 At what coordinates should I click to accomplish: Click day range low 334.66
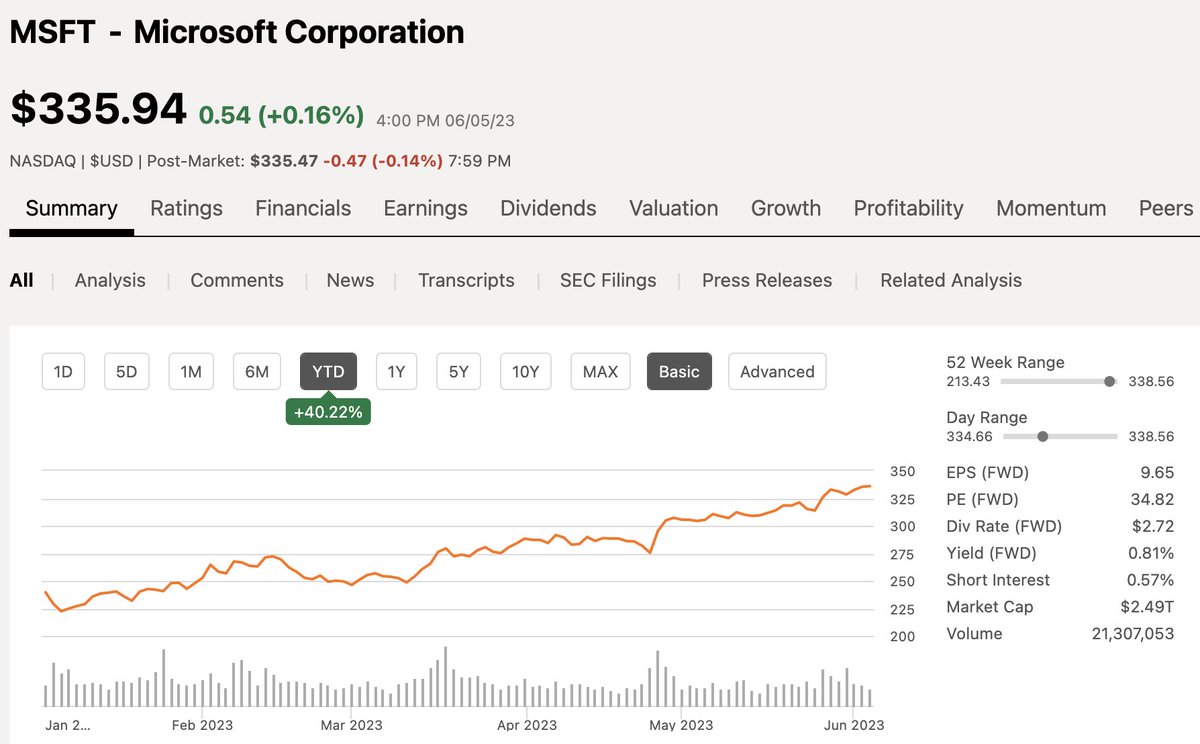click(x=969, y=436)
